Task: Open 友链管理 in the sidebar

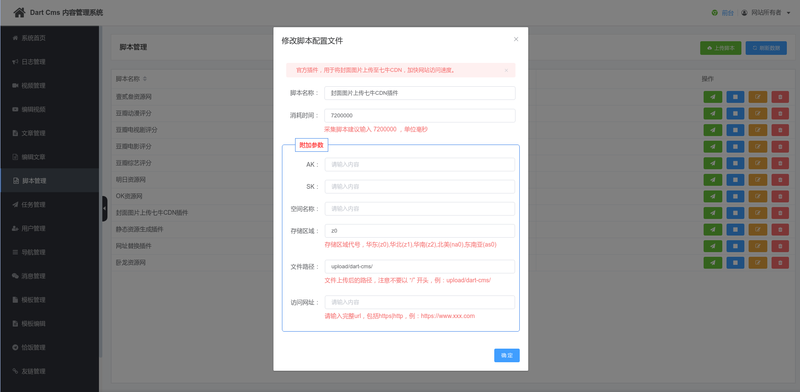Action: 49,371
